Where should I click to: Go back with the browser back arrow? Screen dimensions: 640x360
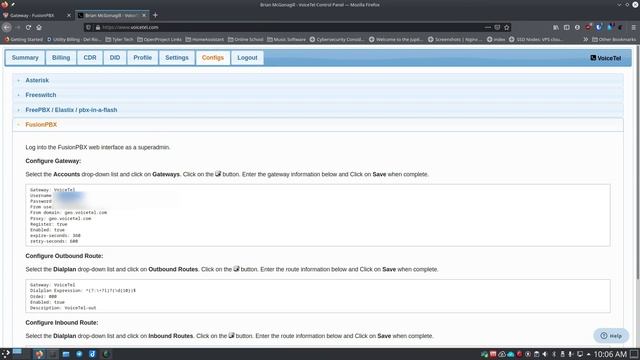coord(7,27)
